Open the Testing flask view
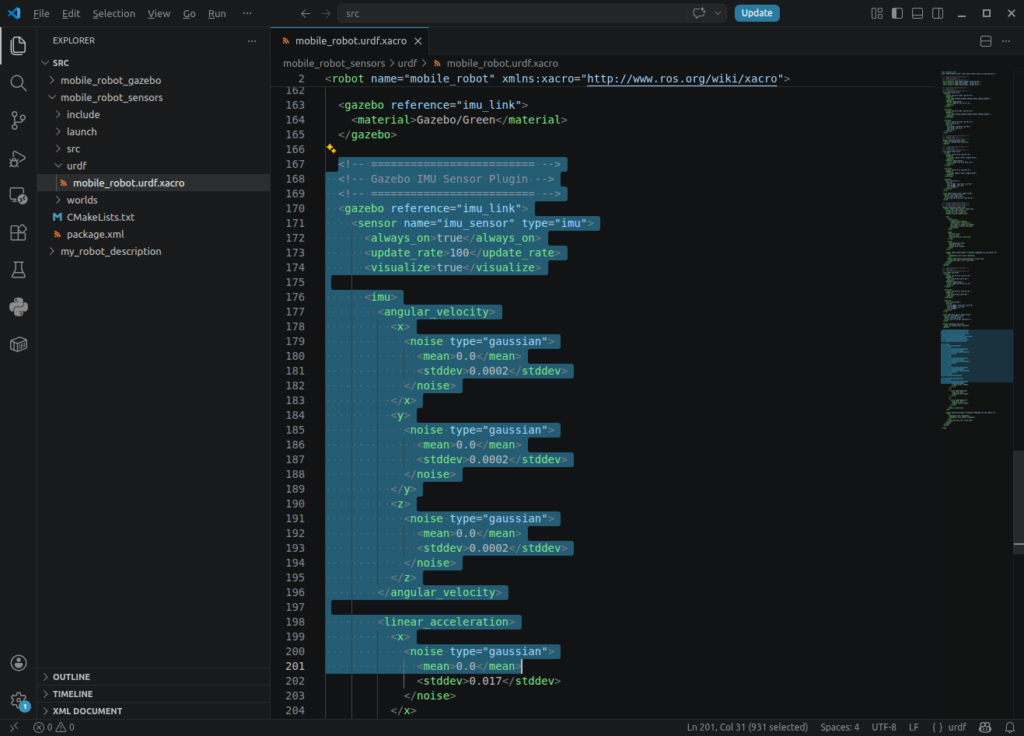Viewport: 1024px width, 736px height. (18, 270)
